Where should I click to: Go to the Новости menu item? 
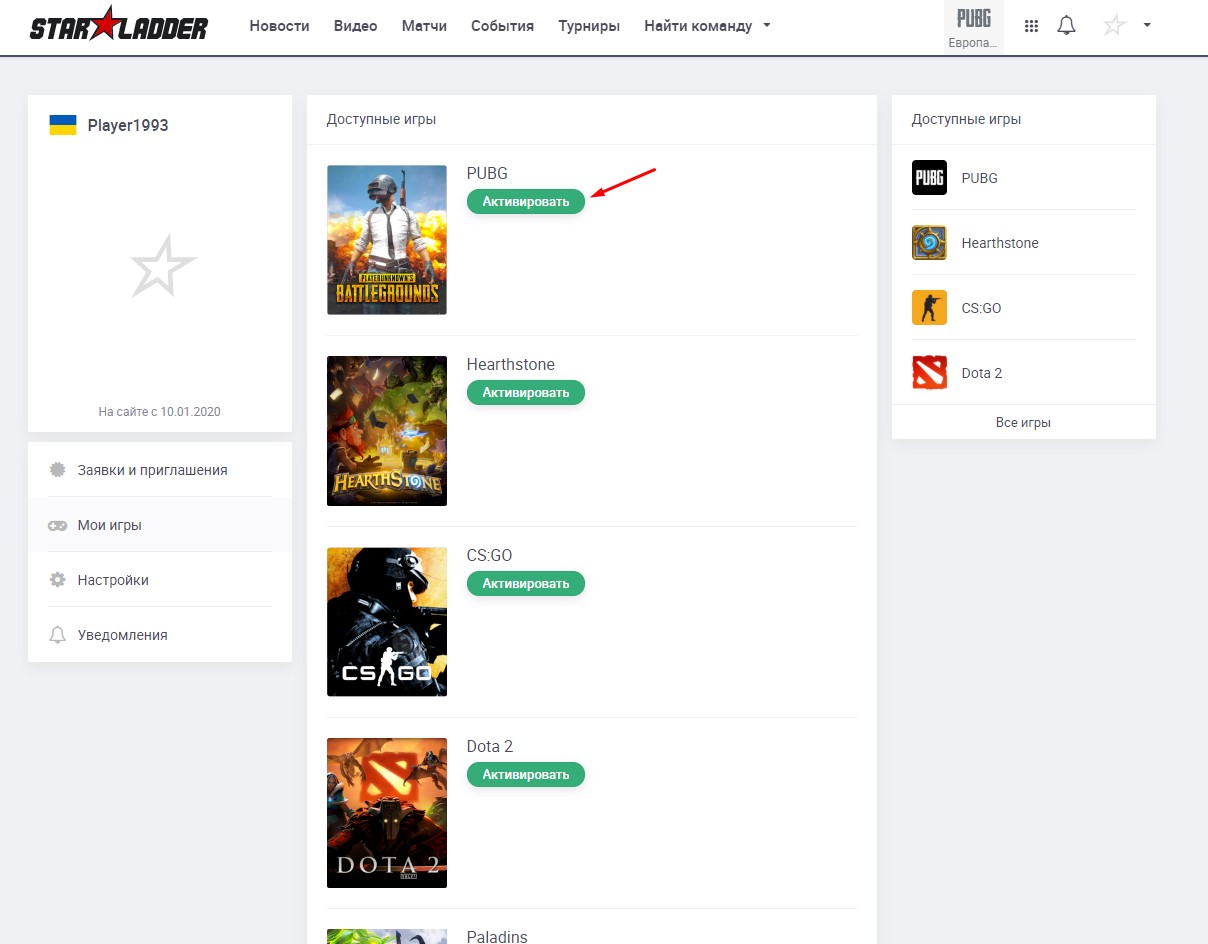point(279,26)
